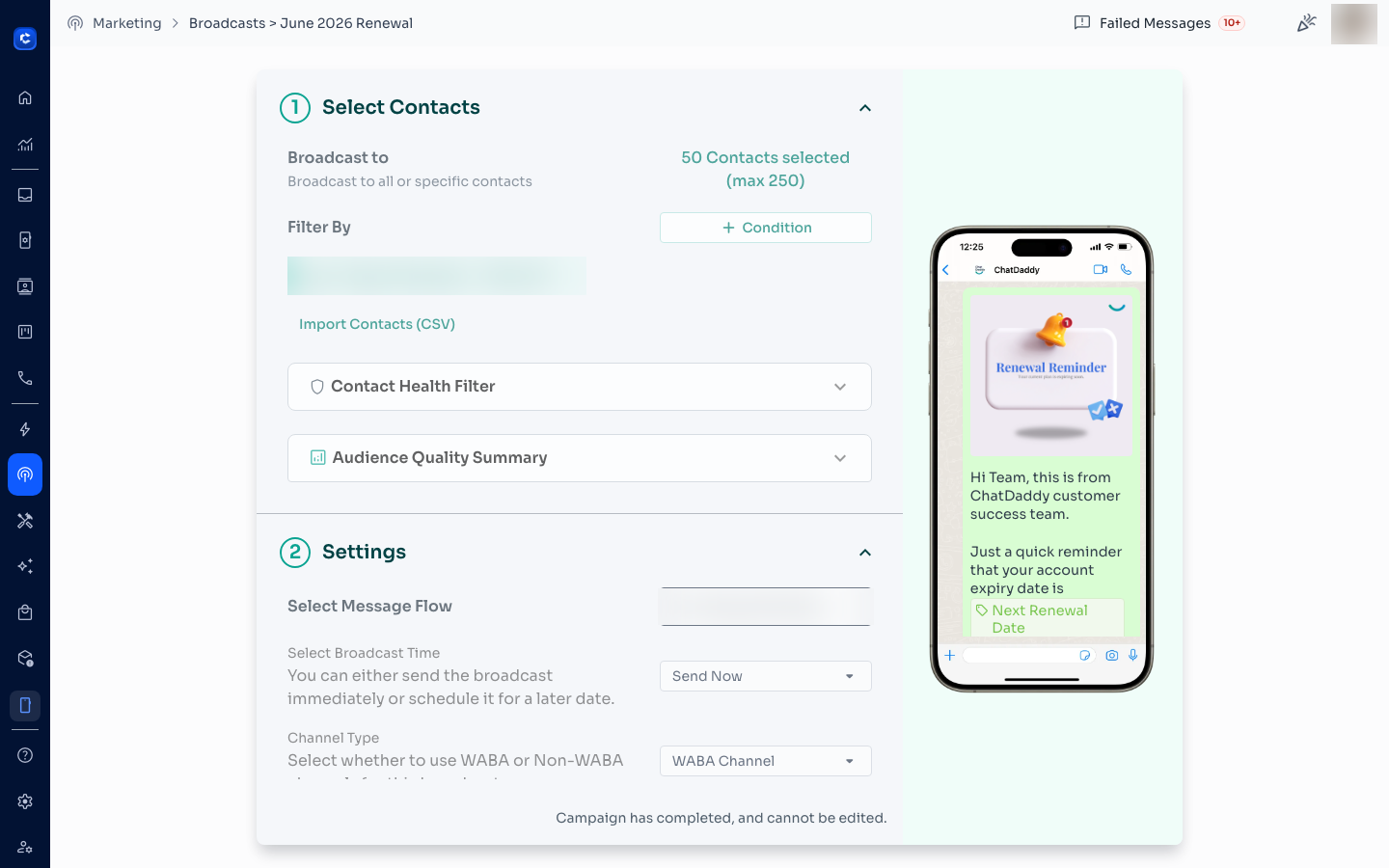
Task: Click the 'Broadcast to all or specific contacts' text
Action: 410,181
